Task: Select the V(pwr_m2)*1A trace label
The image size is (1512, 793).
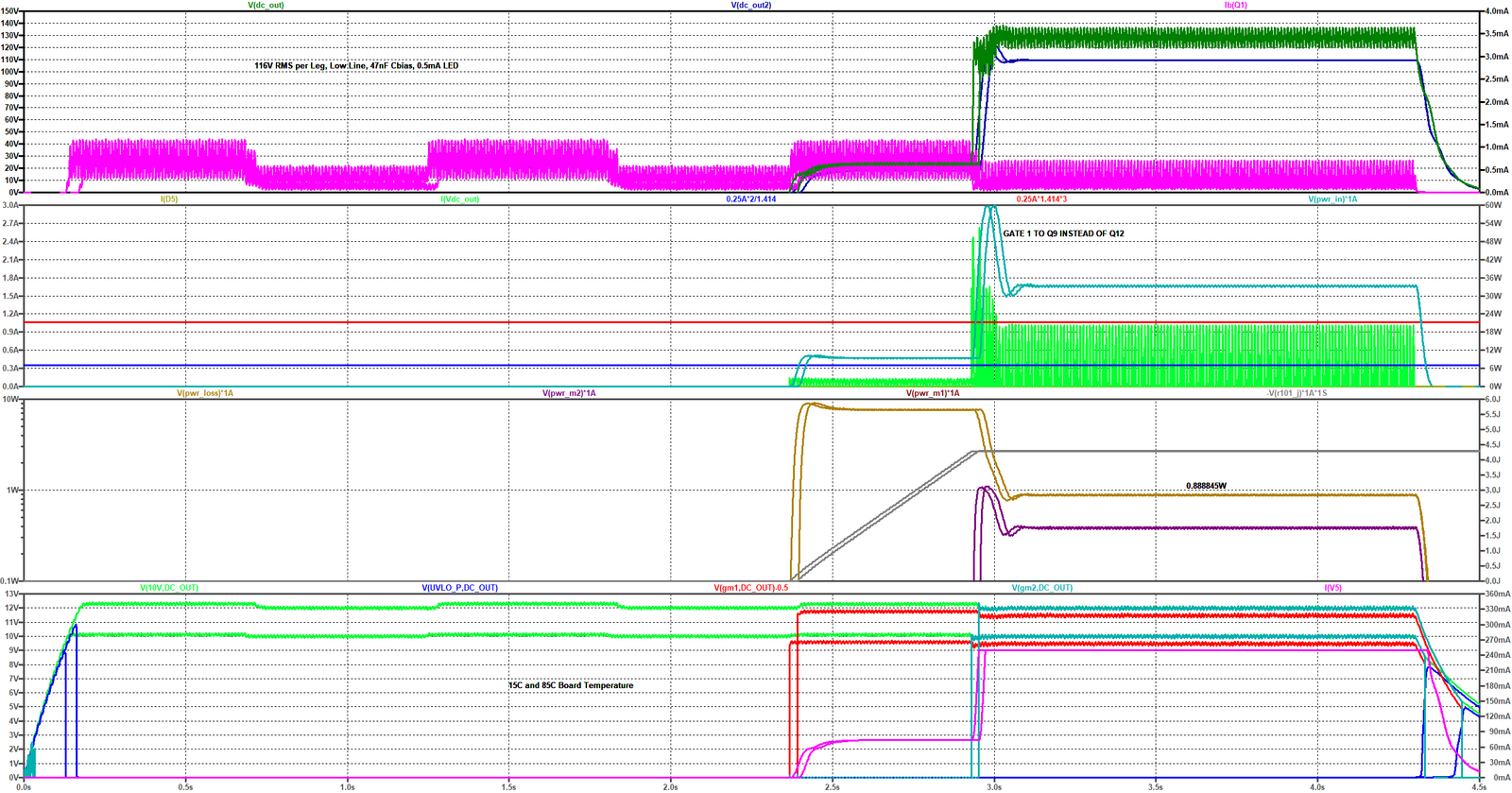Action: pos(569,393)
